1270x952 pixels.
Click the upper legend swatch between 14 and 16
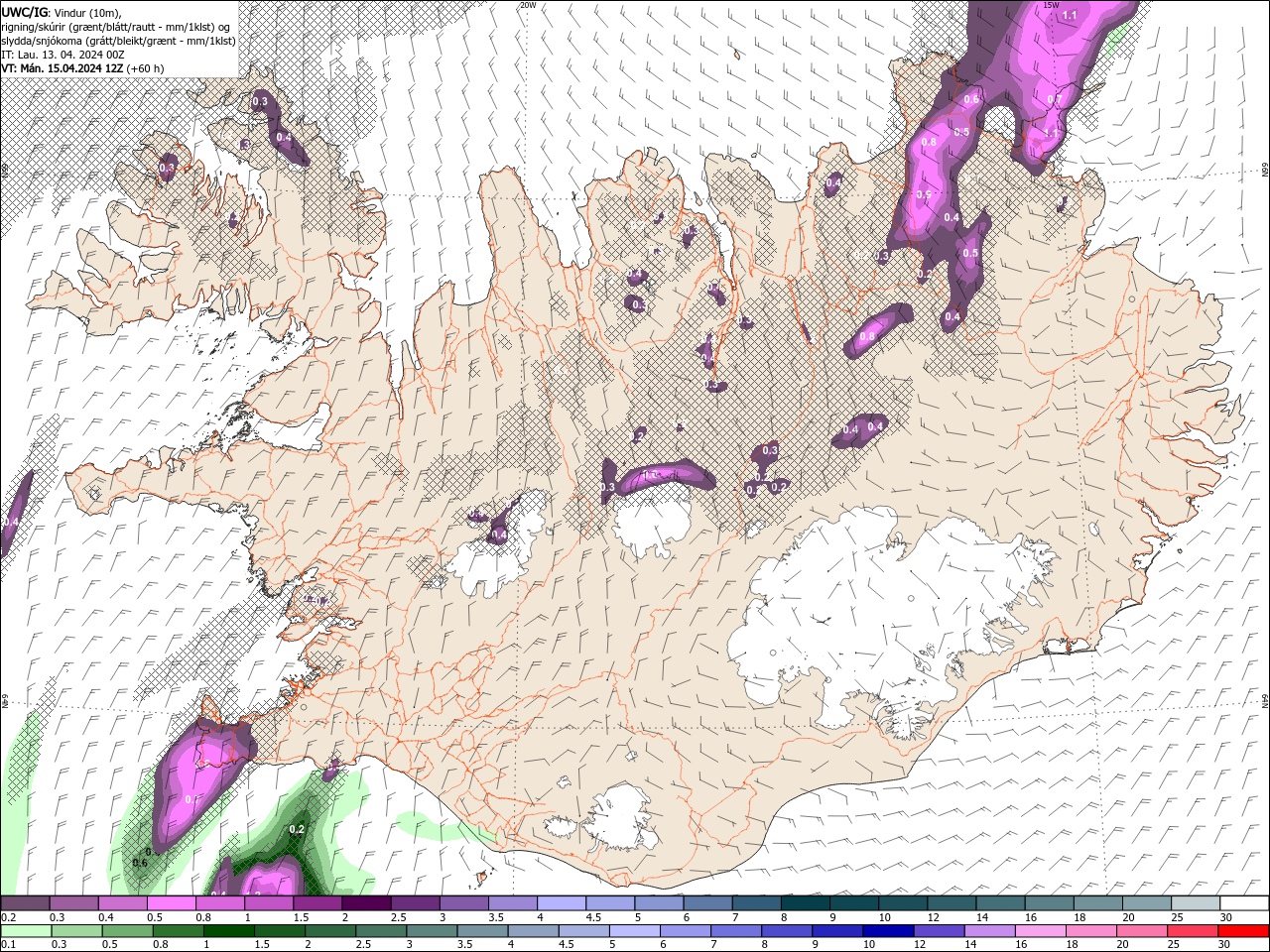coord(999,903)
